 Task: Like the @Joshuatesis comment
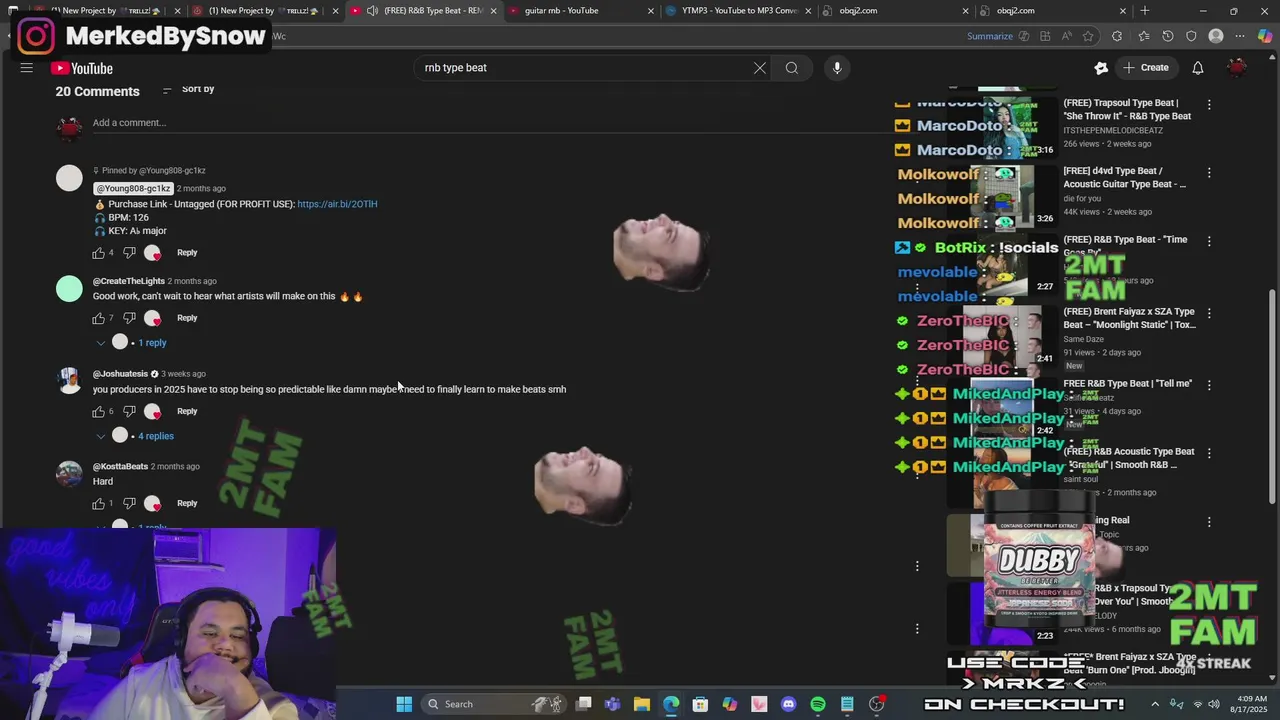pyautogui.click(x=98, y=411)
